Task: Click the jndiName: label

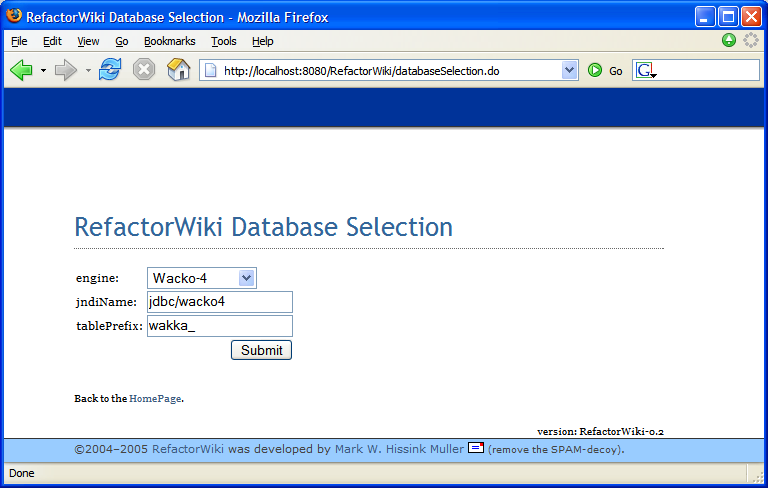Action: click(106, 302)
